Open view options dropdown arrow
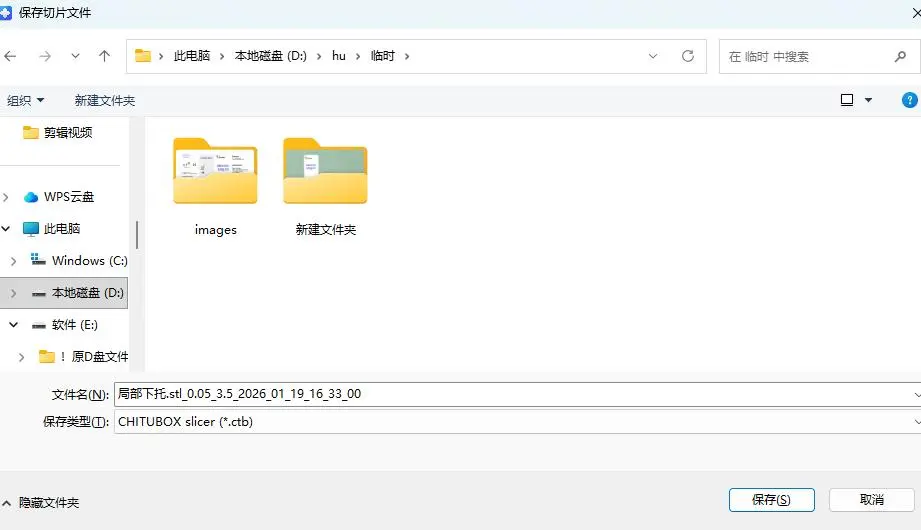 pos(868,100)
